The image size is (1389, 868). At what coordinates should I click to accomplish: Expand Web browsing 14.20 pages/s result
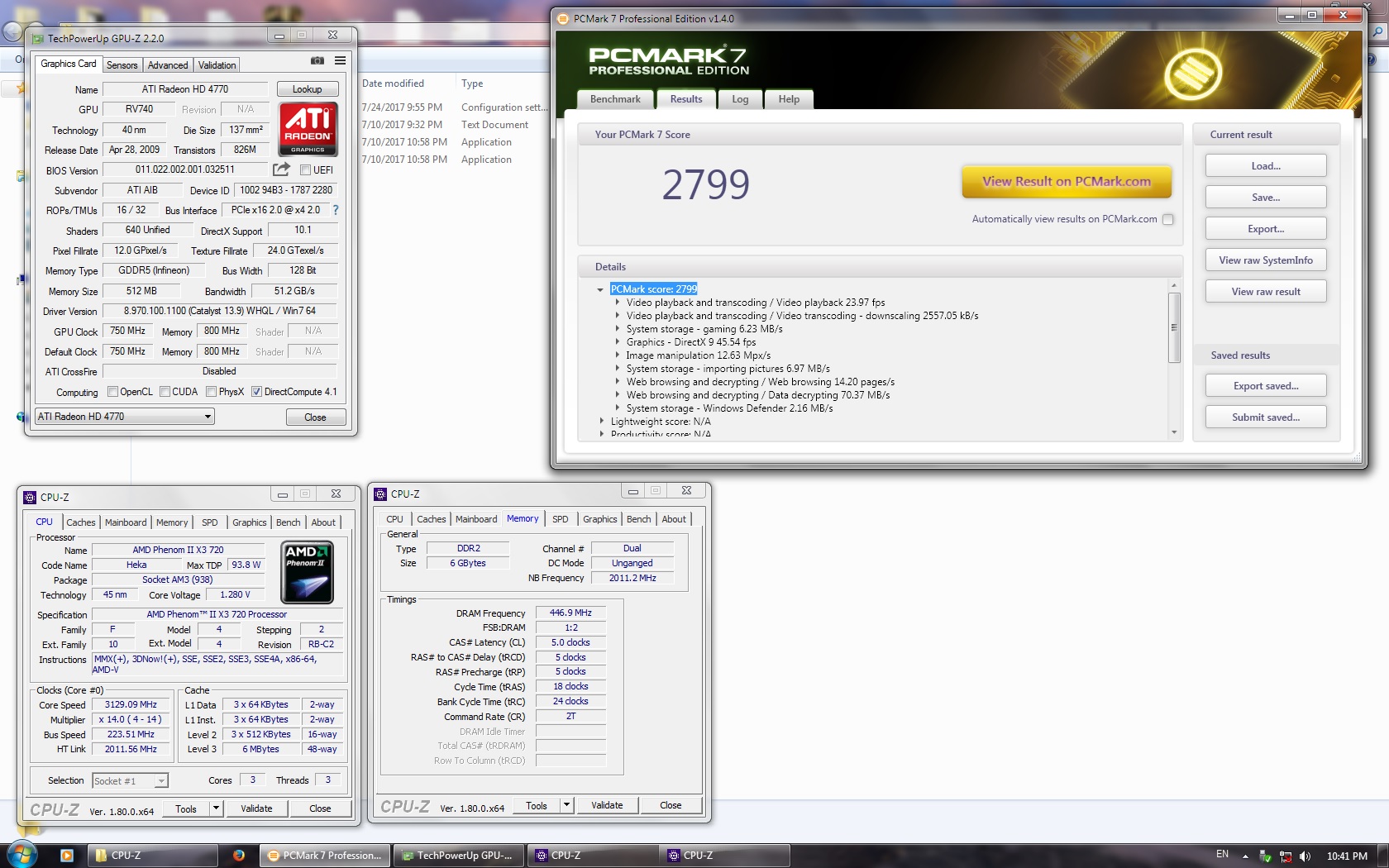pyautogui.click(x=617, y=382)
